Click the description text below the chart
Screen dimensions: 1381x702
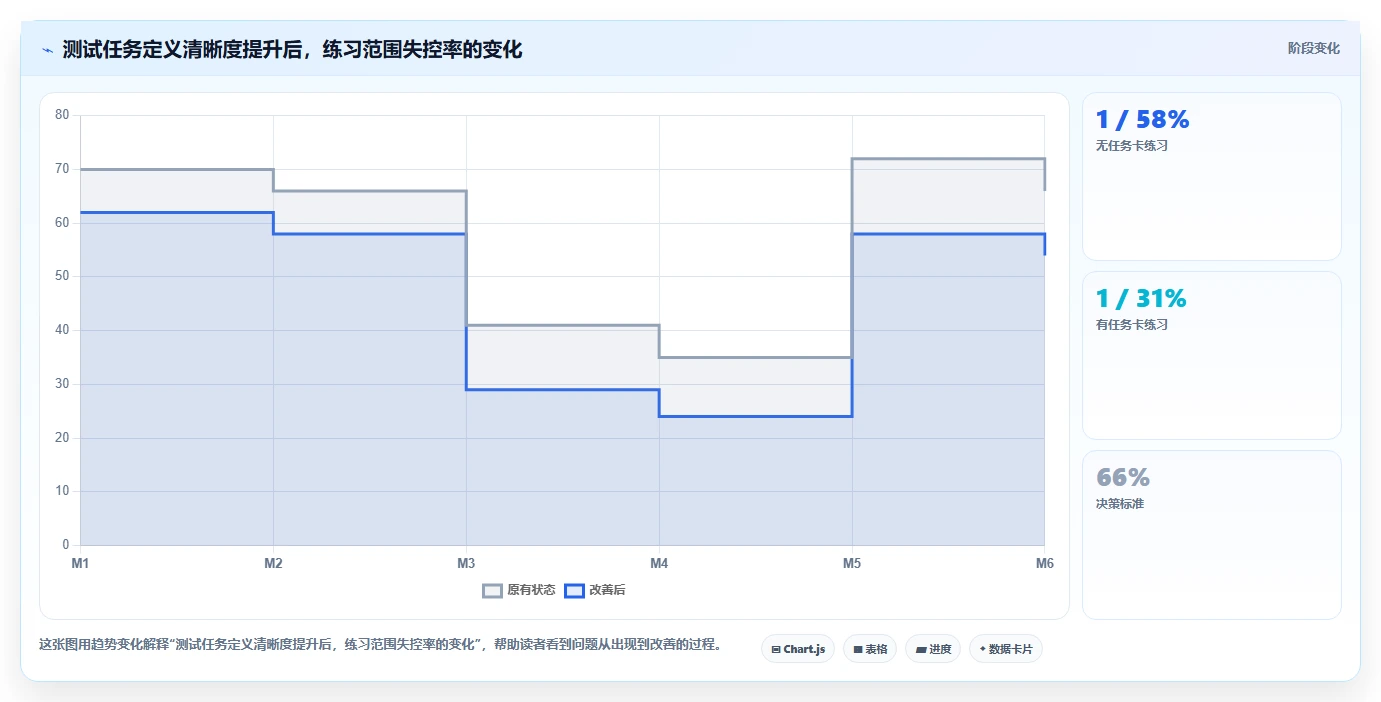[x=380, y=645]
